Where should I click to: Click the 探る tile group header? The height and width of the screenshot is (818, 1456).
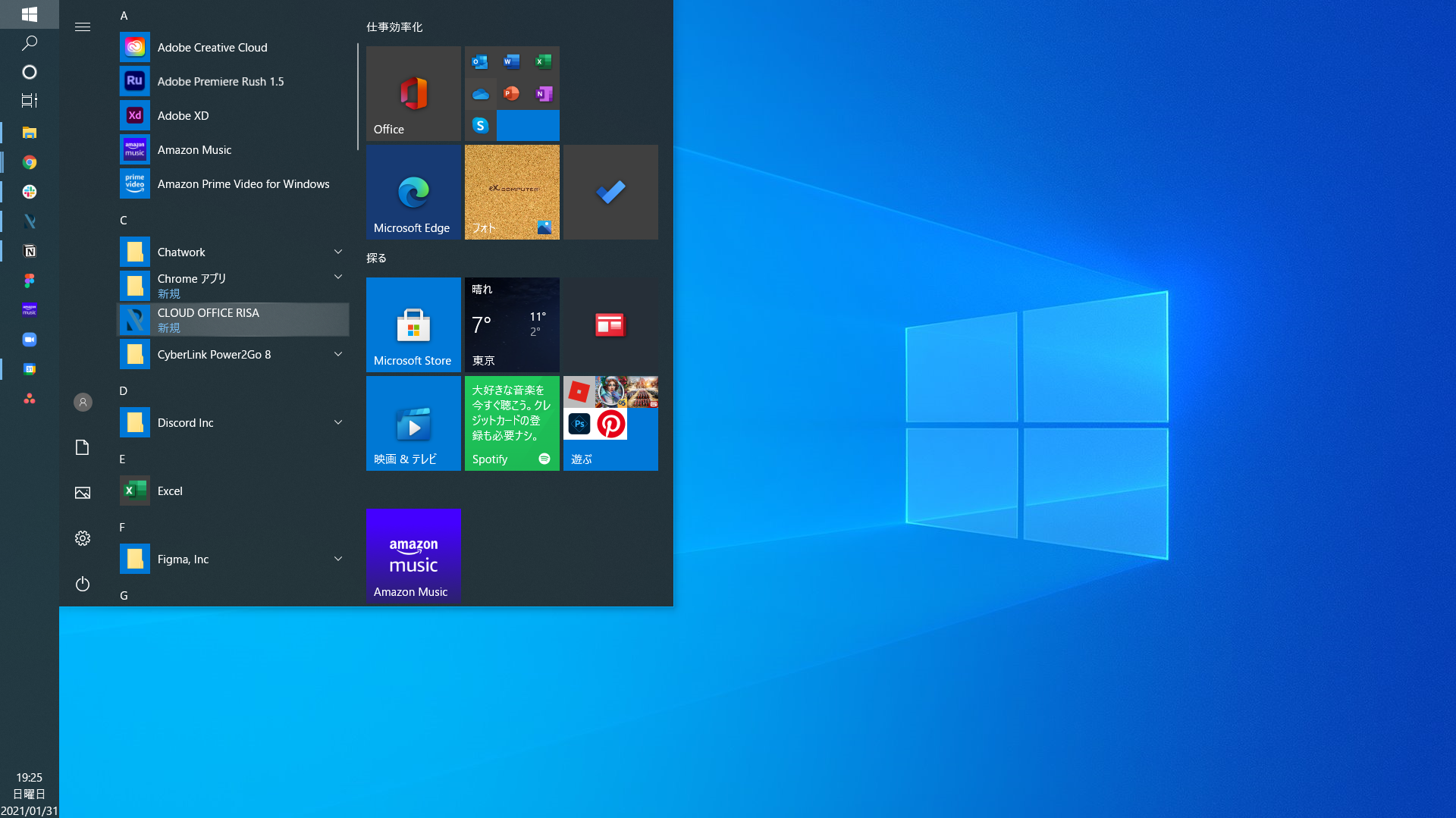click(377, 259)
